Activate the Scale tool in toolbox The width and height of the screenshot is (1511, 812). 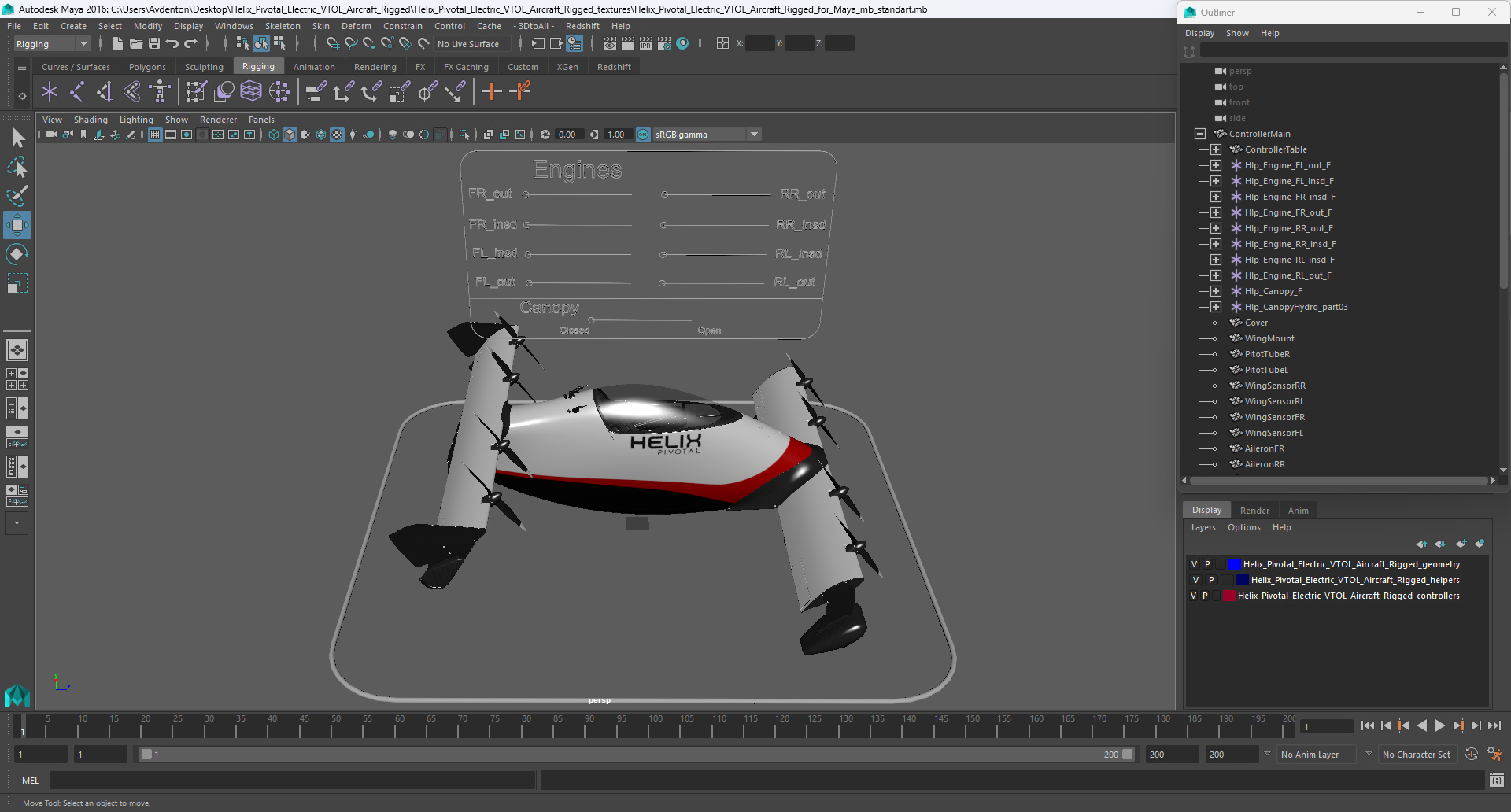17,282
